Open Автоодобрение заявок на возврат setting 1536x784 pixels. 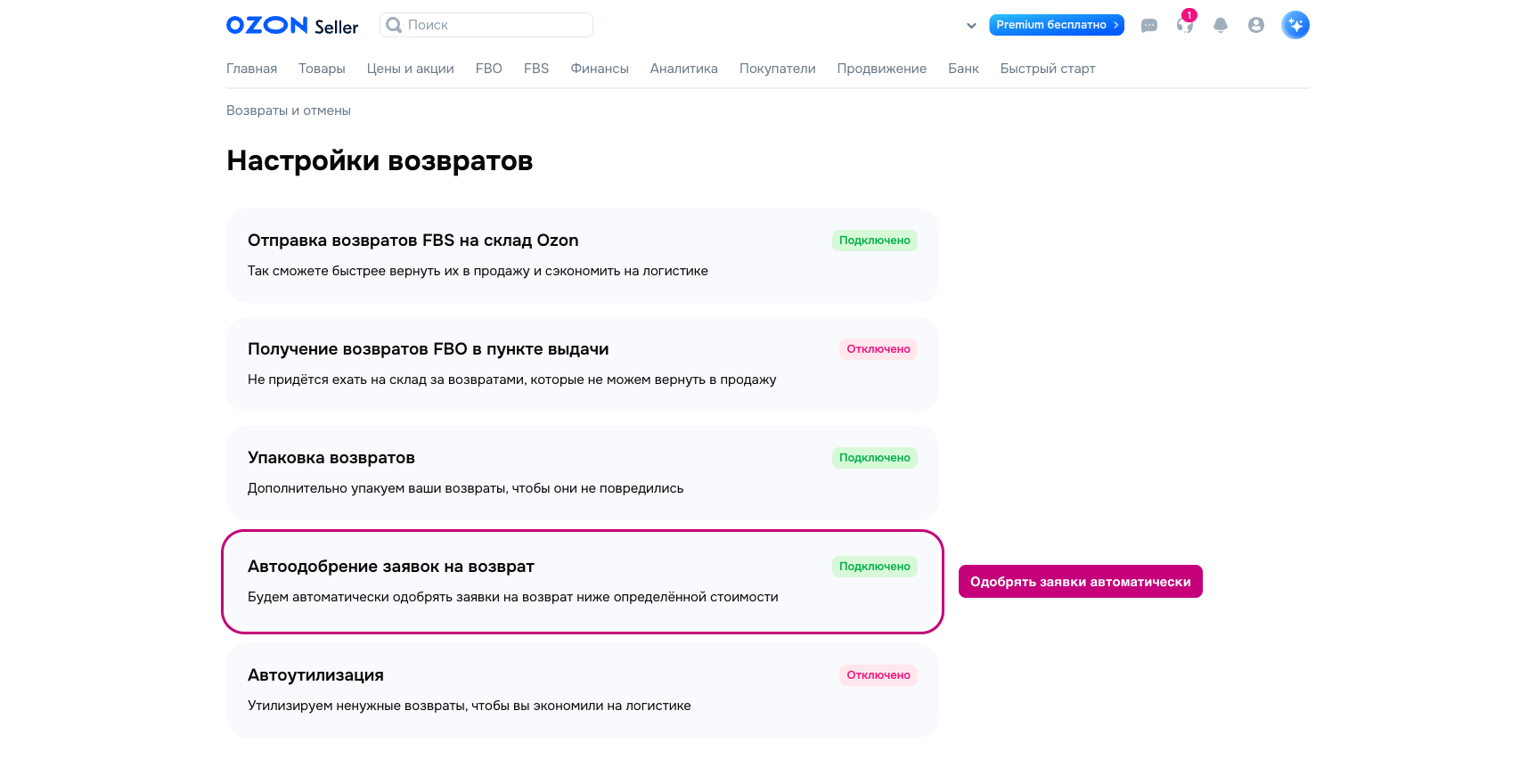tap(583, 582)
